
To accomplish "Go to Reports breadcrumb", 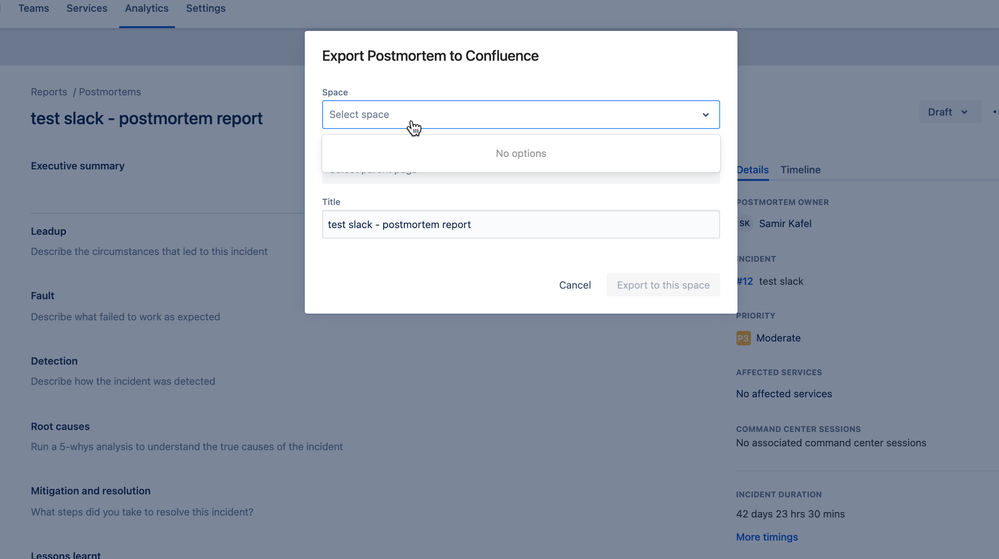I will (49, 92).
